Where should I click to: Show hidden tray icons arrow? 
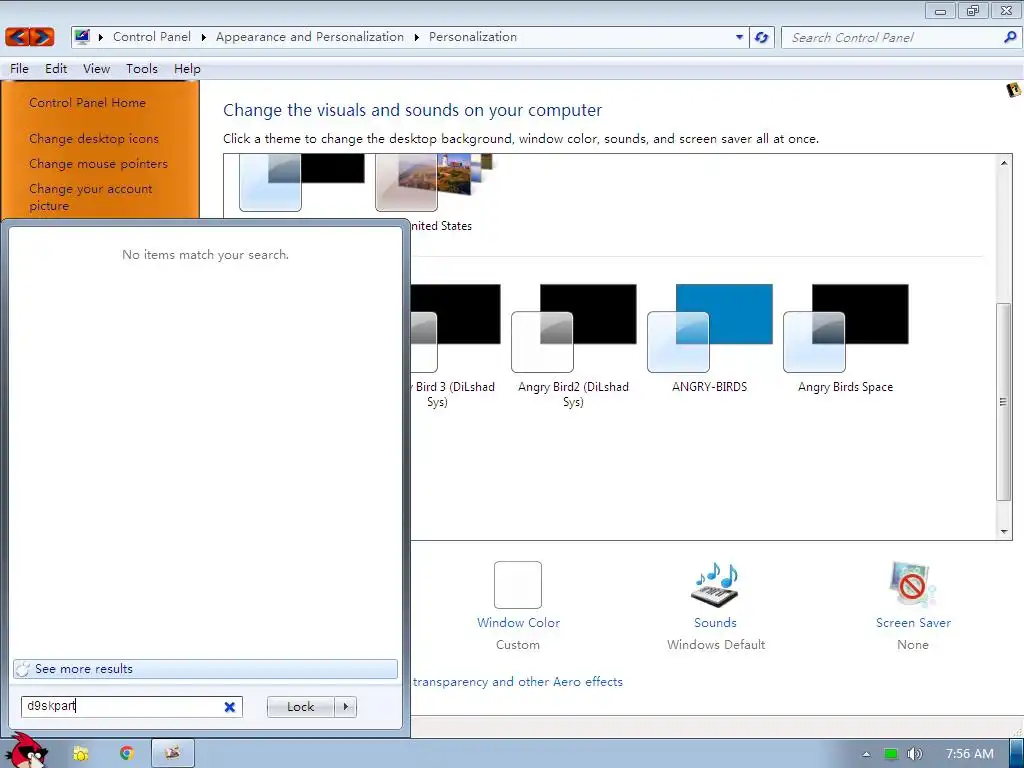tap(866, 754)
